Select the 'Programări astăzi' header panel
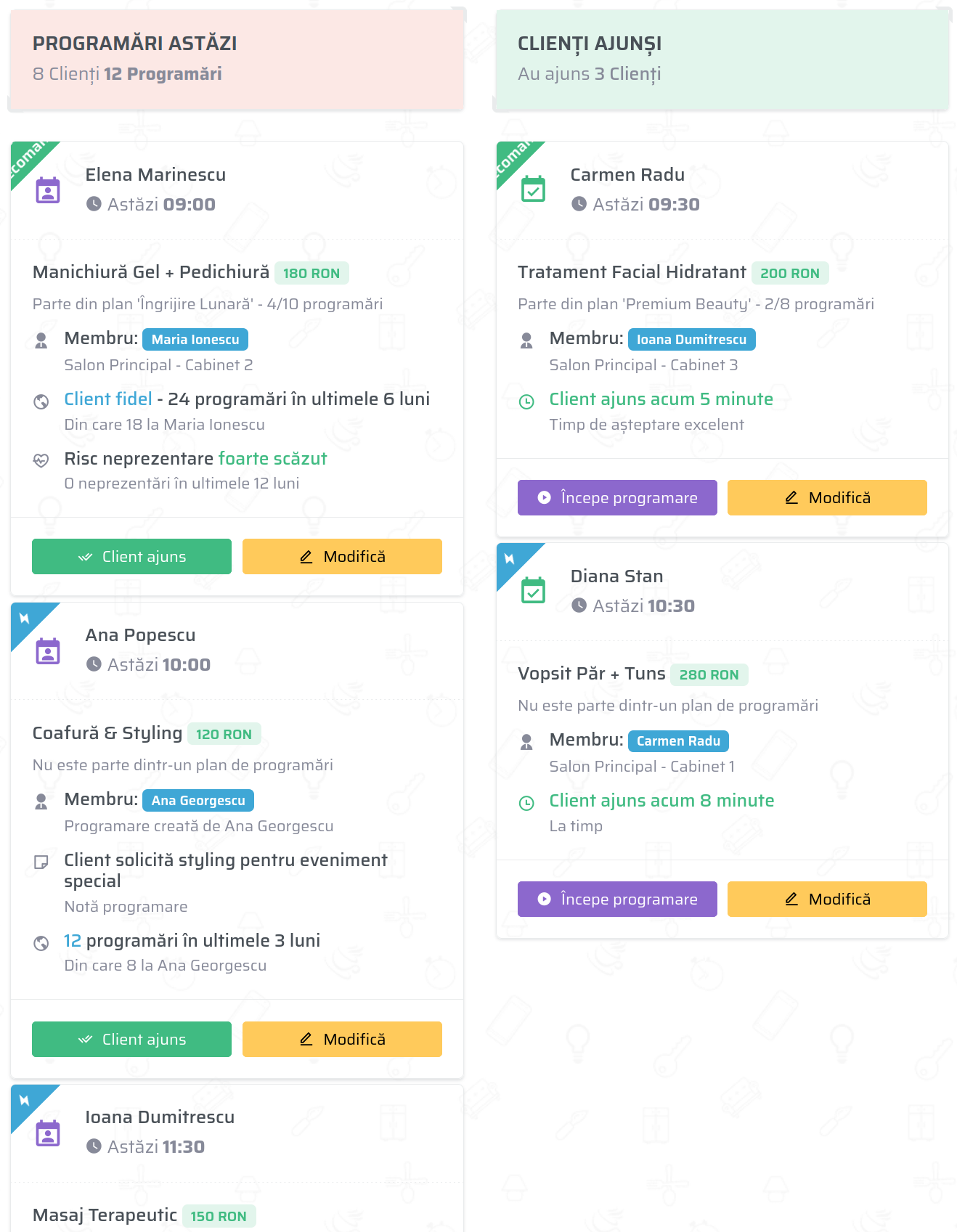The image size is (957, 1232). coord(237,60)
